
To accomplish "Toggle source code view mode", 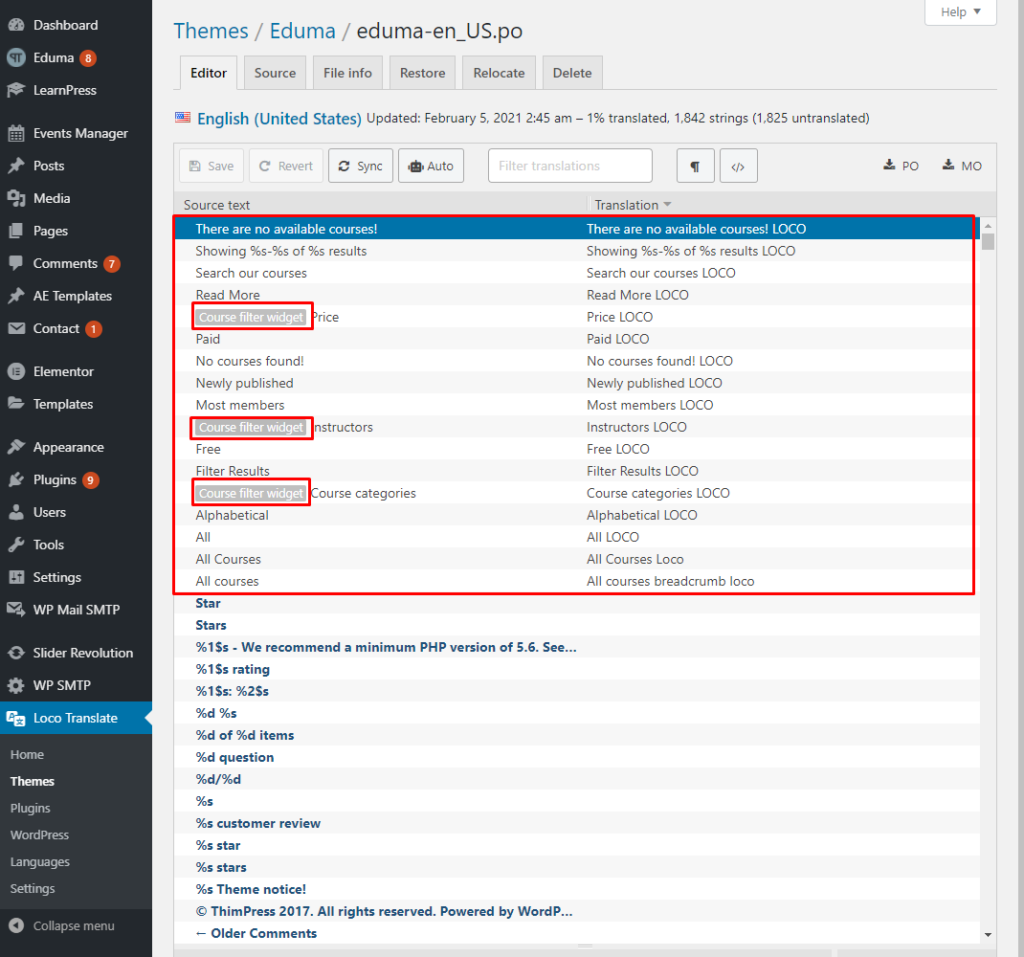I will 738,165.
